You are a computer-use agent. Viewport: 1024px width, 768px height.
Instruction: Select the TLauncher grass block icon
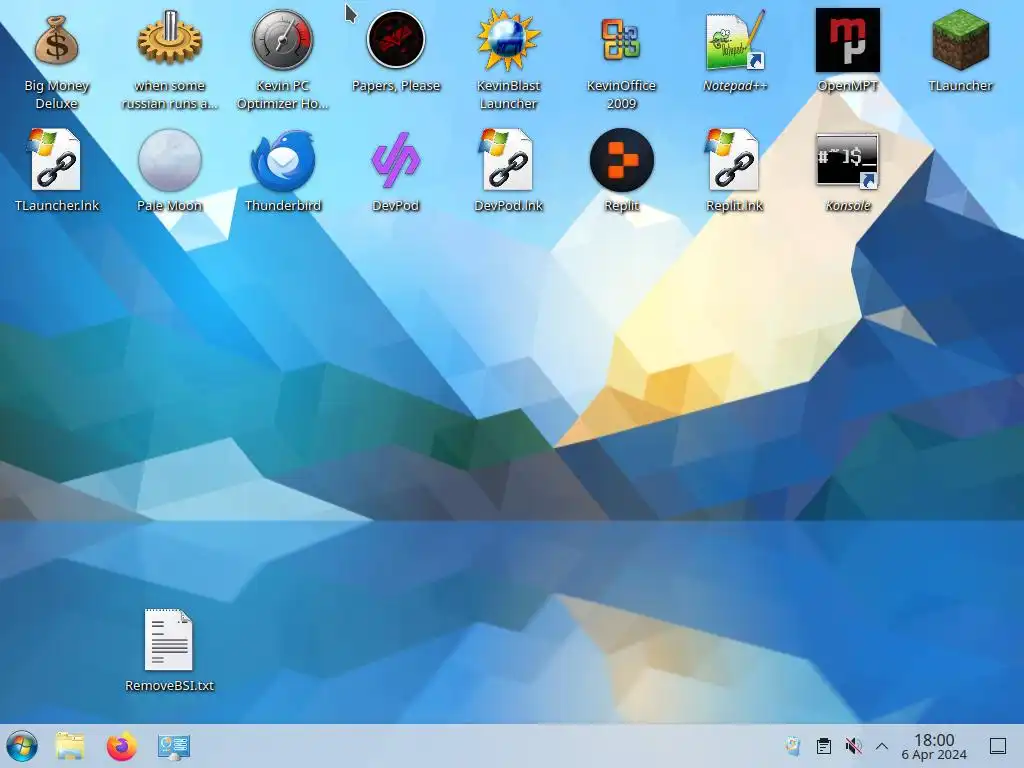[x=960, y=40]
